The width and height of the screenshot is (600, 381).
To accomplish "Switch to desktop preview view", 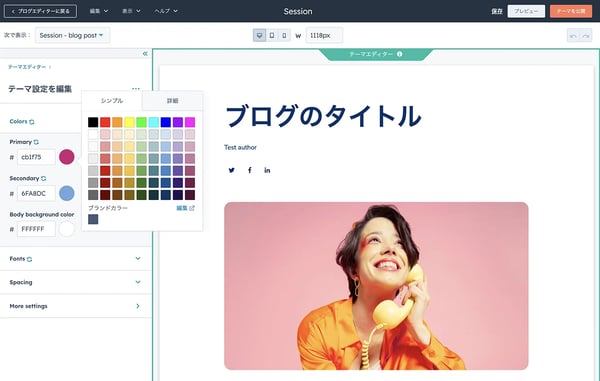I will (x=259, y=35).
